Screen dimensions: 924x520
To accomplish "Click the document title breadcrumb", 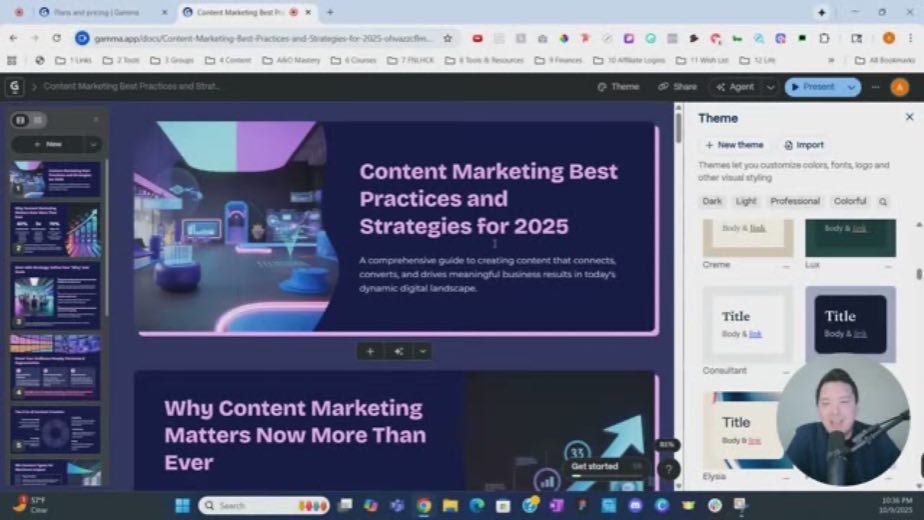I will point(131,86).
